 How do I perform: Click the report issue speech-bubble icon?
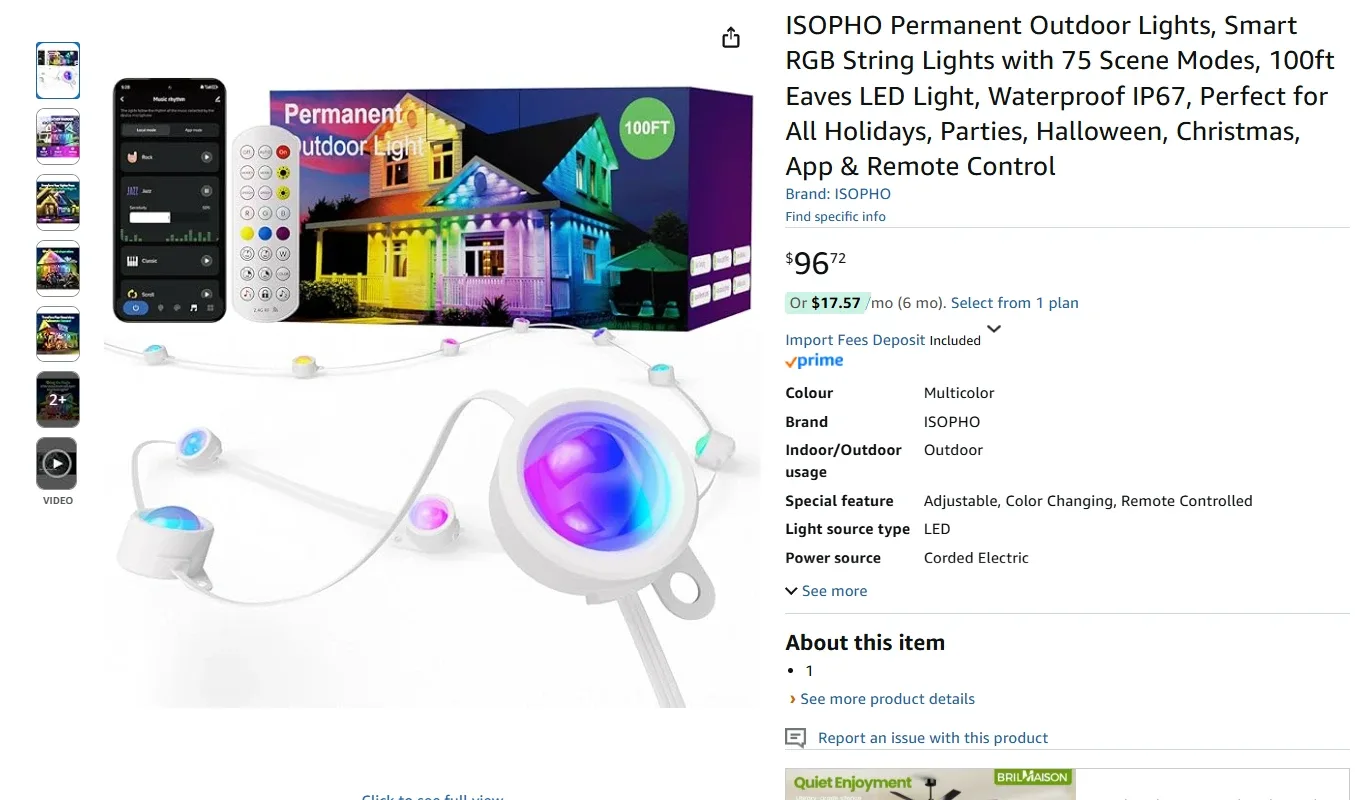coord(794,737)
